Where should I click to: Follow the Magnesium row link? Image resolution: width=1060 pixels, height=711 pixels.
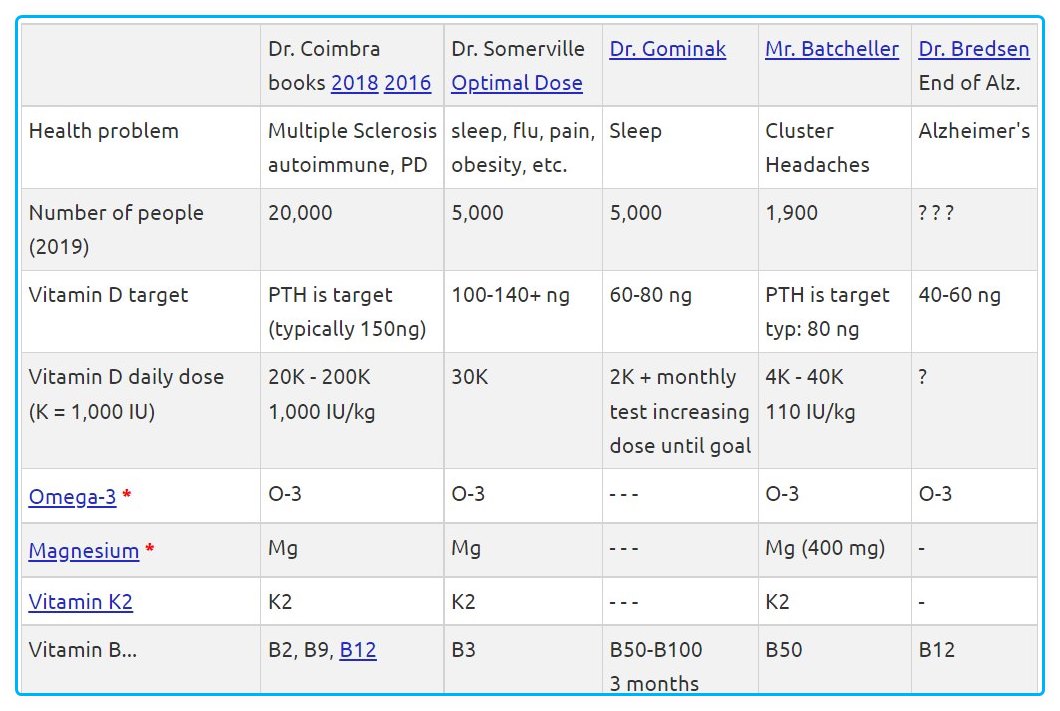coord(83,551)
